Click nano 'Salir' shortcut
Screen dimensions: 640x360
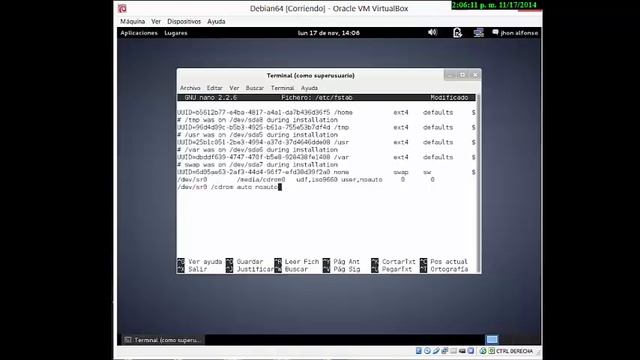(x=193, y=269)
